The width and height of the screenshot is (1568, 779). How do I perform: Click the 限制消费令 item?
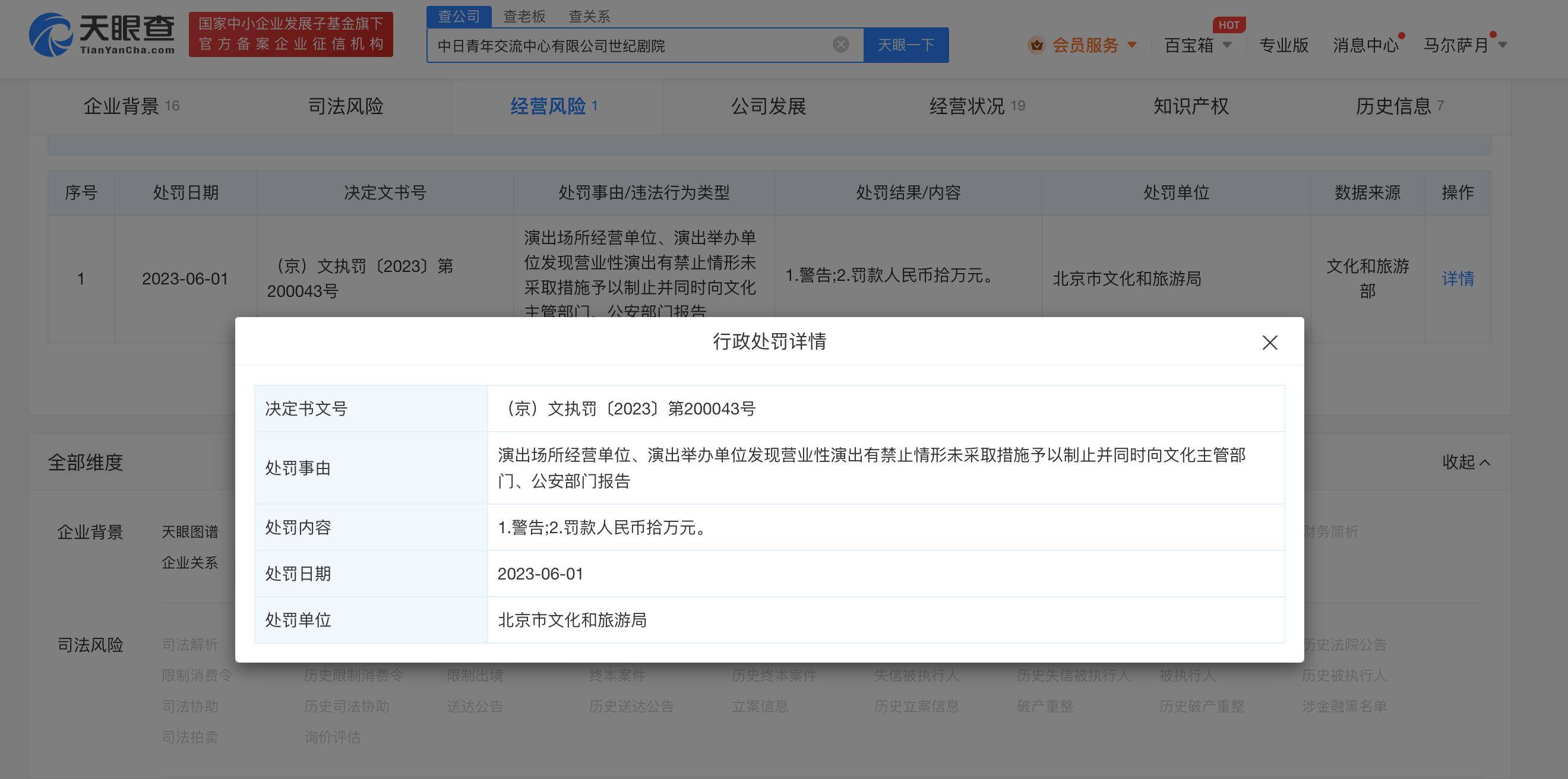[x=197, y=676]
